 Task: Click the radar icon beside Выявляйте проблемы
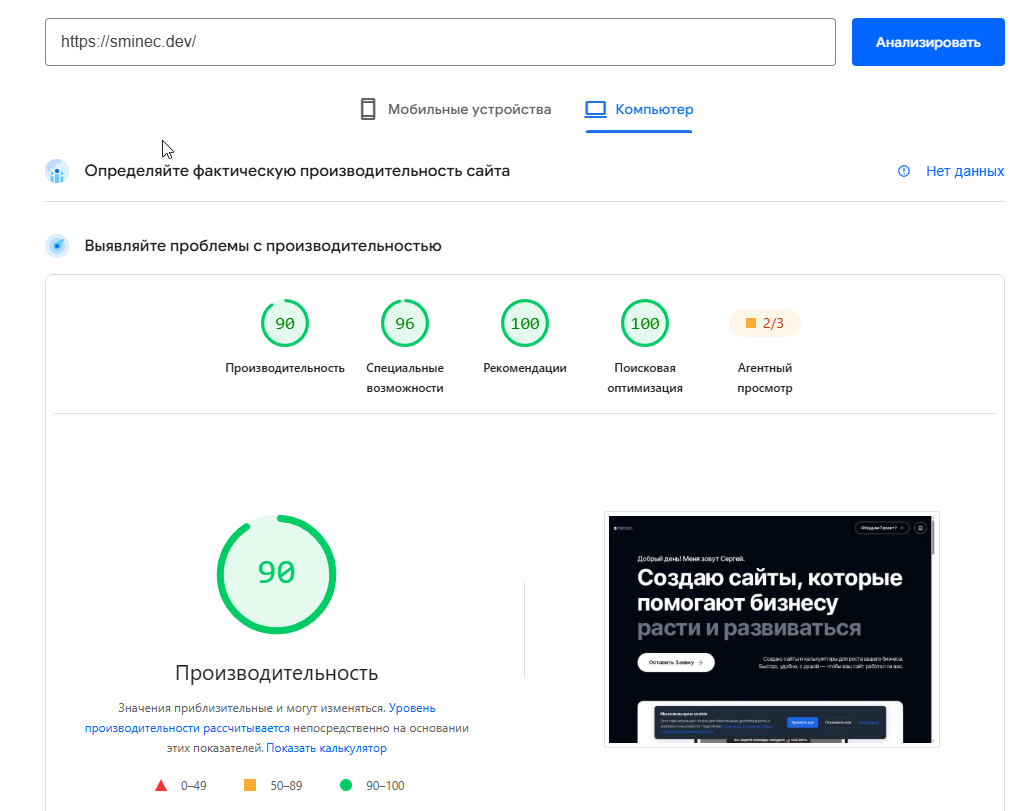57,246
